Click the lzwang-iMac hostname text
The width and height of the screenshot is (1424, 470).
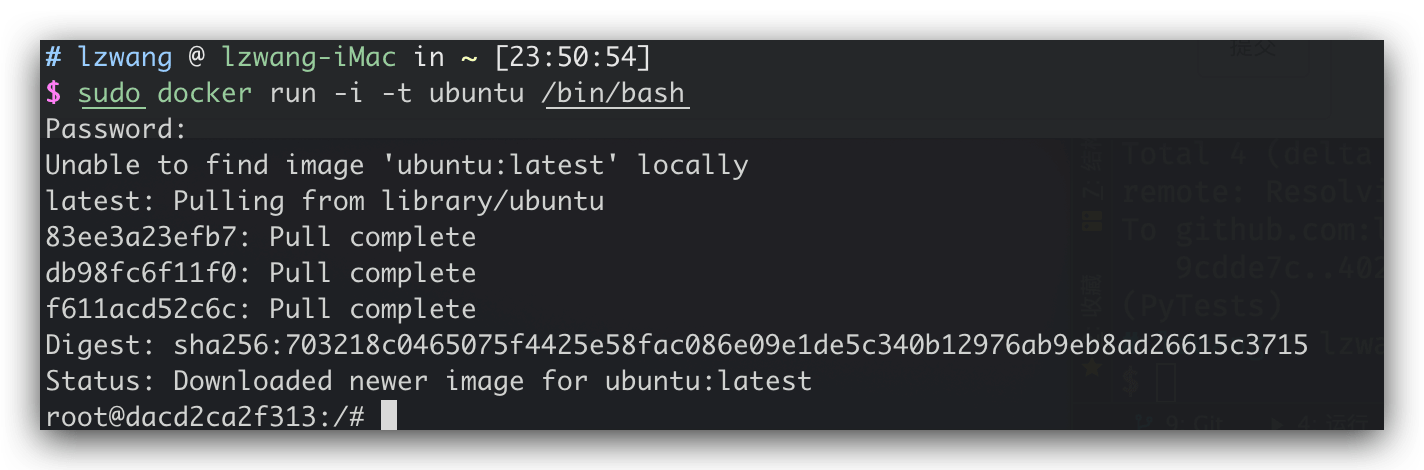click(309, 58)
